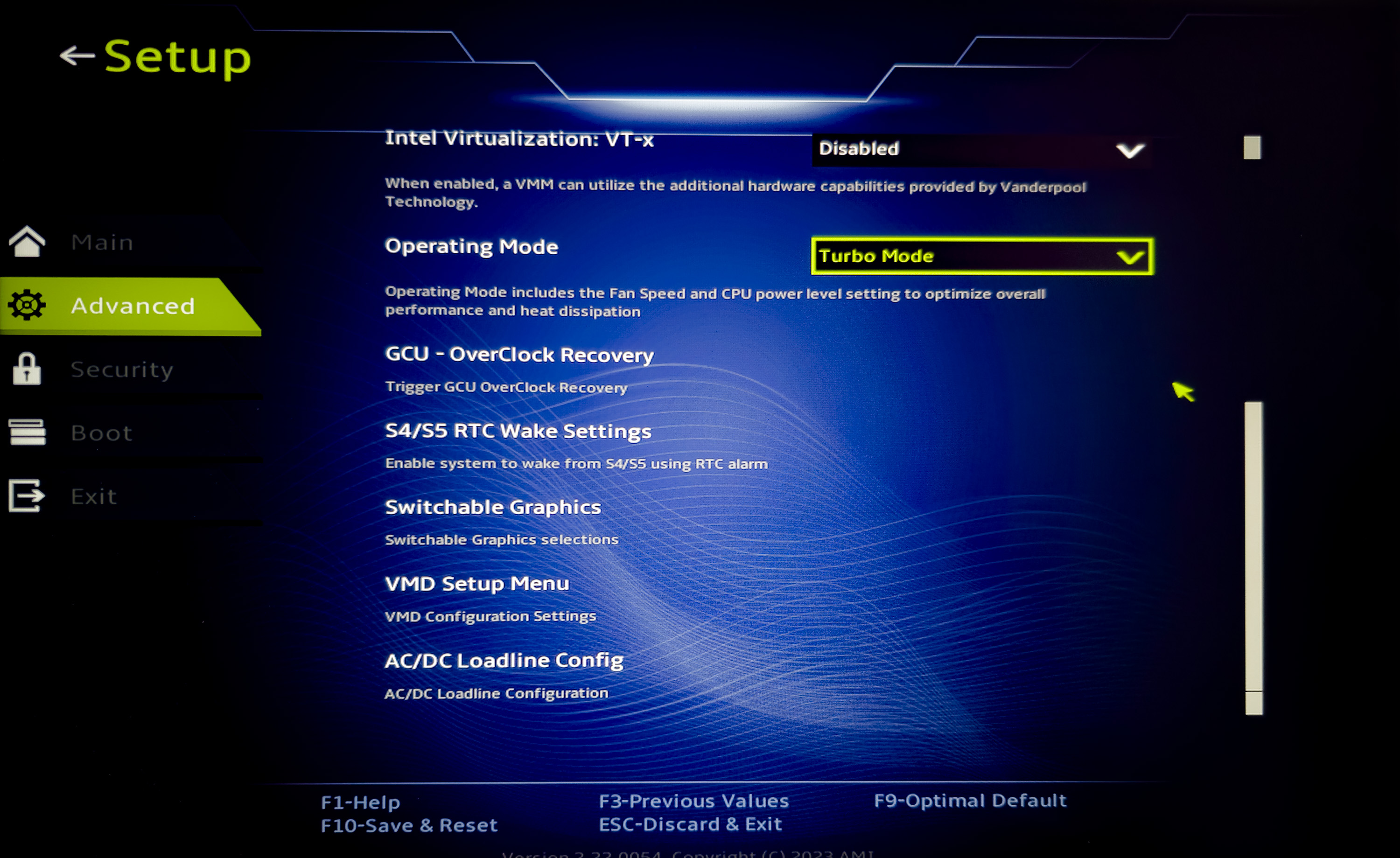
Task: Click the vertical scrollbar thumb
Action: pyautogui.click(x=1253, y=558)
